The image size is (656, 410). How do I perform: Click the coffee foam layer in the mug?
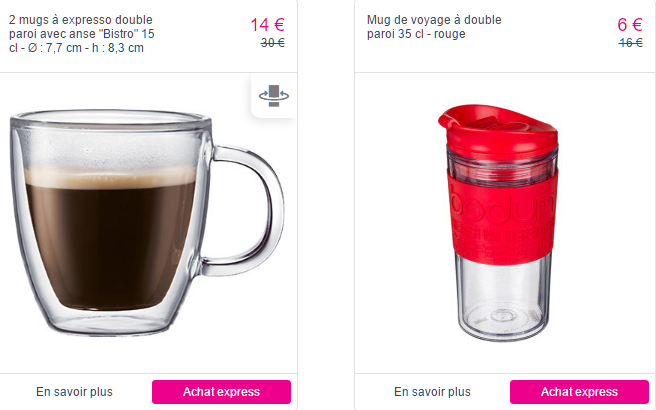[110, 177]
